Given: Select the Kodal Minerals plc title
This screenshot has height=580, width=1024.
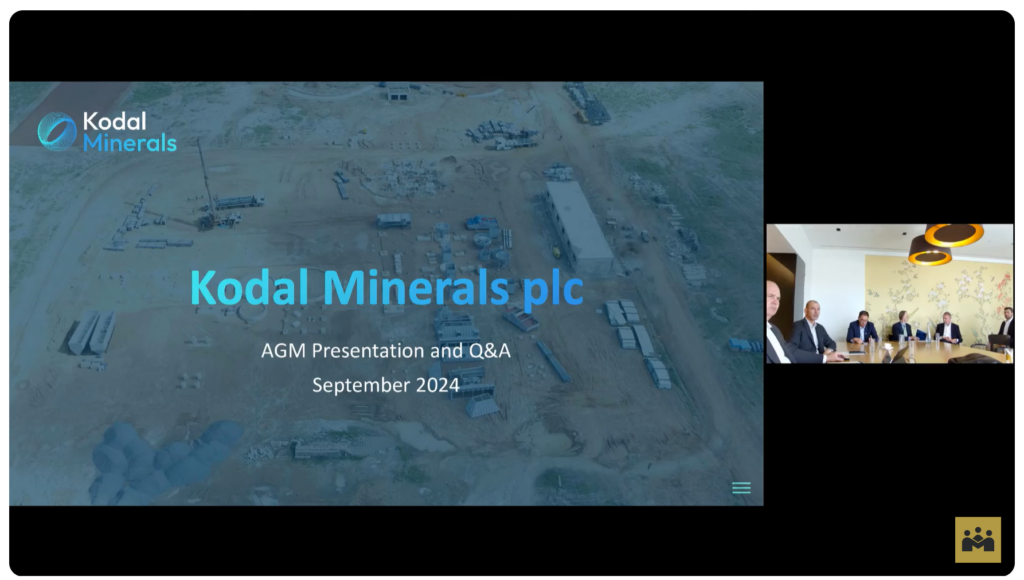Looking at the screenshot, I should [x=386, y=289].
